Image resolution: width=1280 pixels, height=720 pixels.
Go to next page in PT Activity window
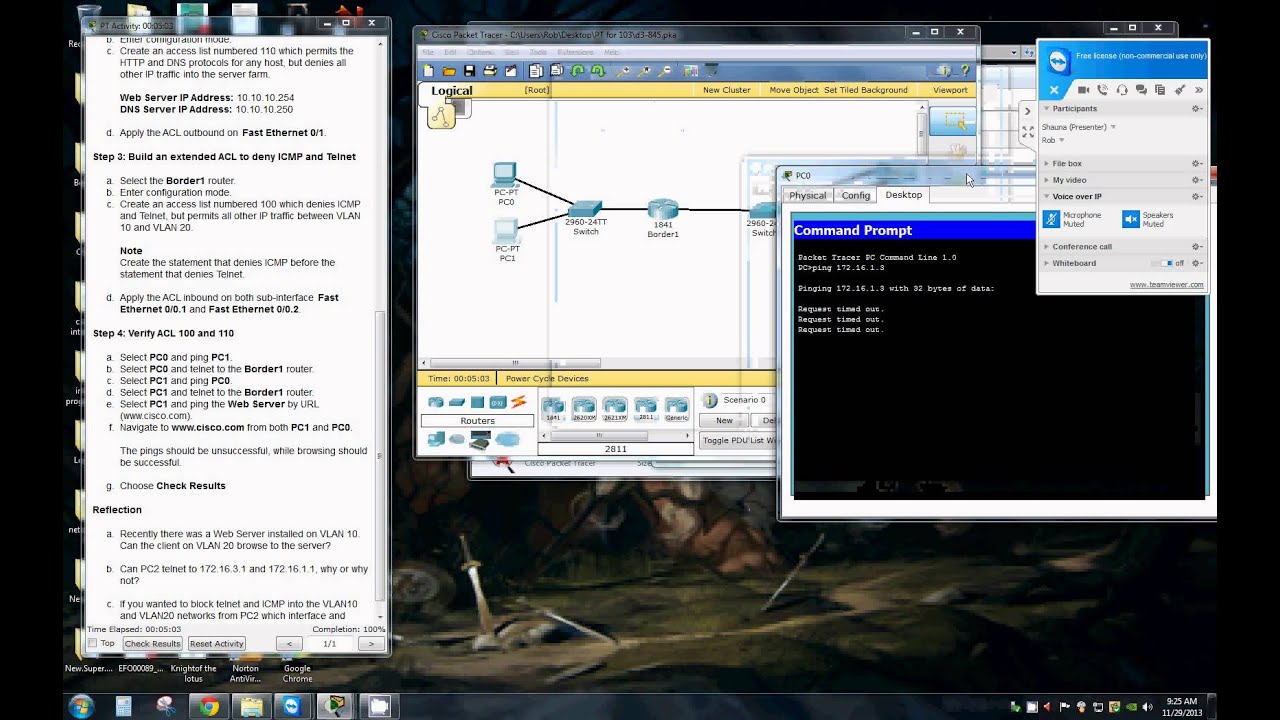(371, 644)
